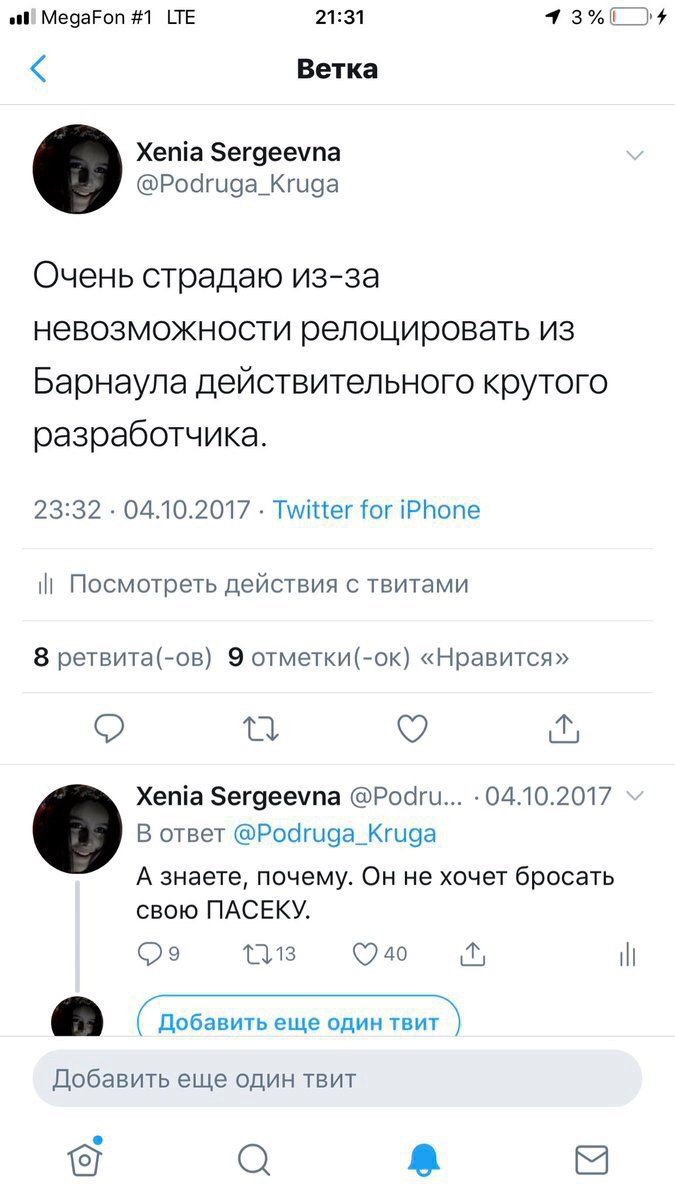This screenshot has width=675, height=1200.
Task: Retweet the main Barnaul developer tweet
Action: 261,729
